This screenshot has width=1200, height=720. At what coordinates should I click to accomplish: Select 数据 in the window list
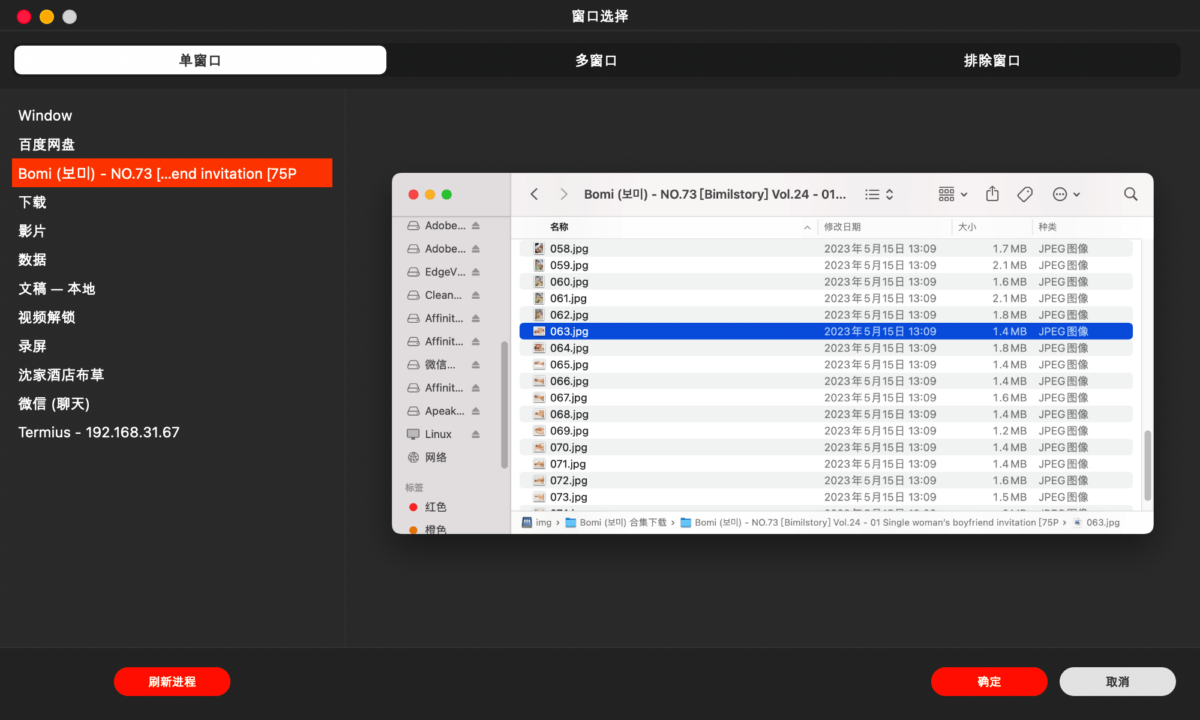[x=172, y=259]
